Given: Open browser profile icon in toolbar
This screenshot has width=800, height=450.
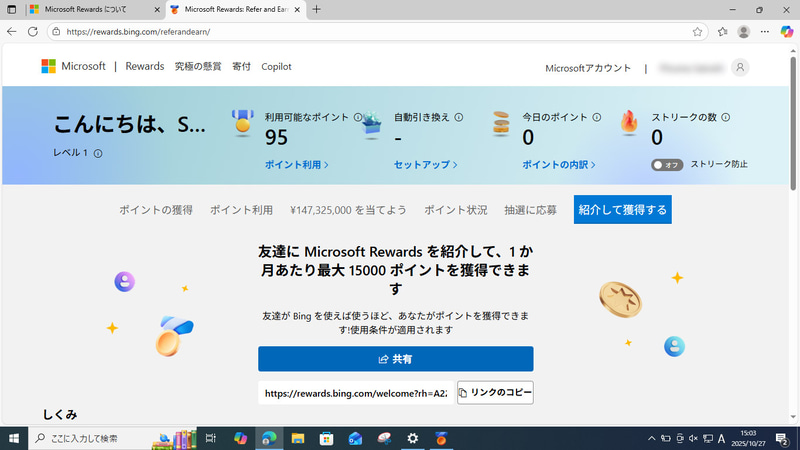Looking at the screenshot, I should point(743,32).
